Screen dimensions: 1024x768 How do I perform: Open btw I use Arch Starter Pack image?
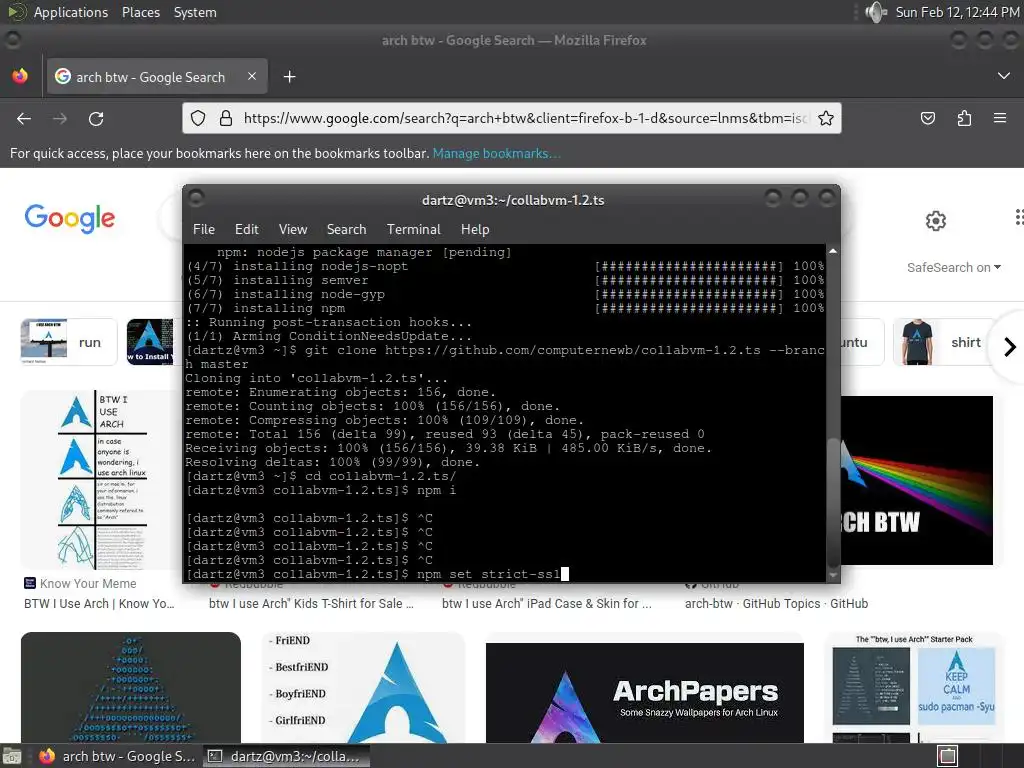[914, 688]
